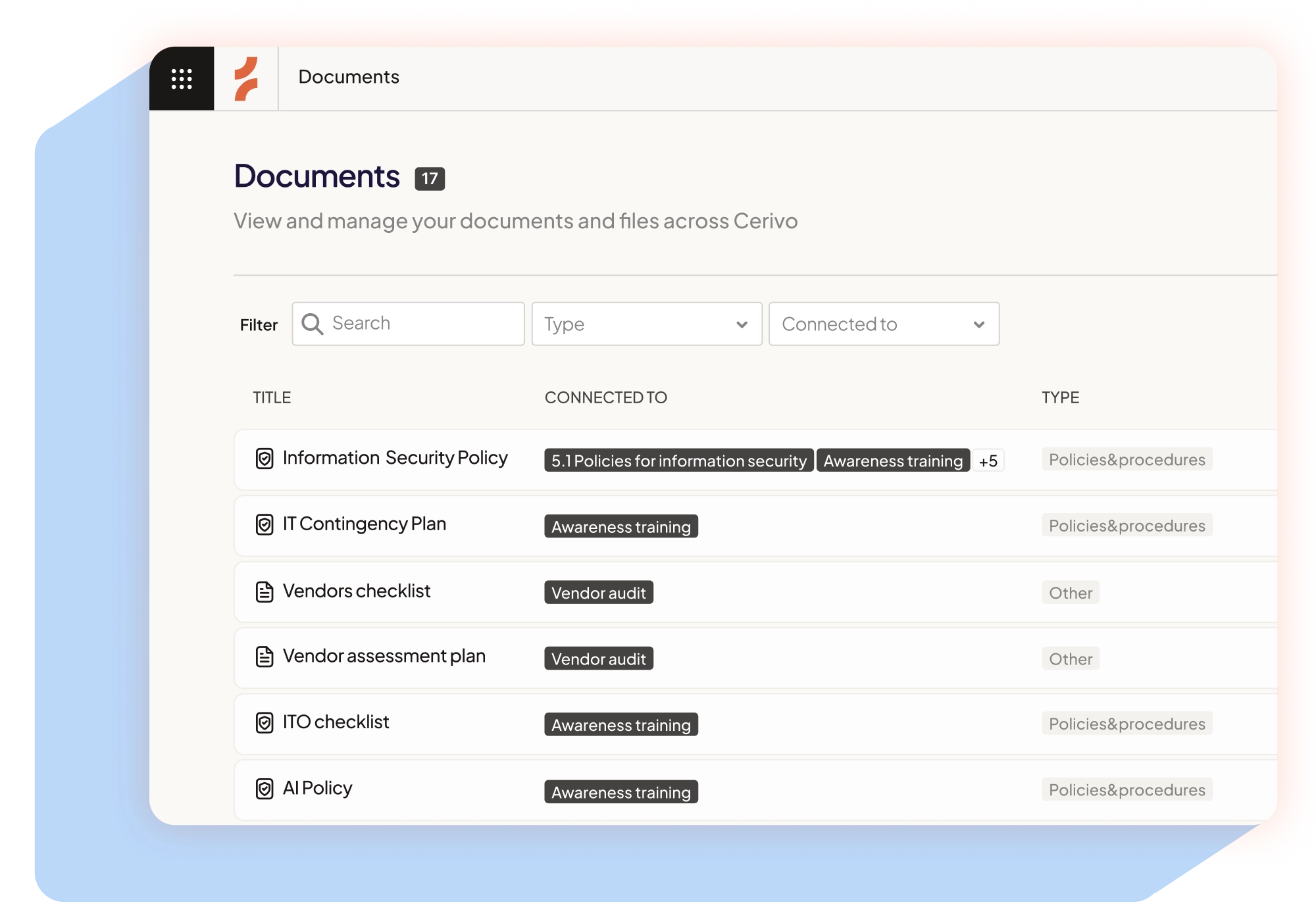The height and width of the screenshot is (921, 1316).
Task: Open Awareness training tag on IT Contingency Plan
Action: (620, 526)
